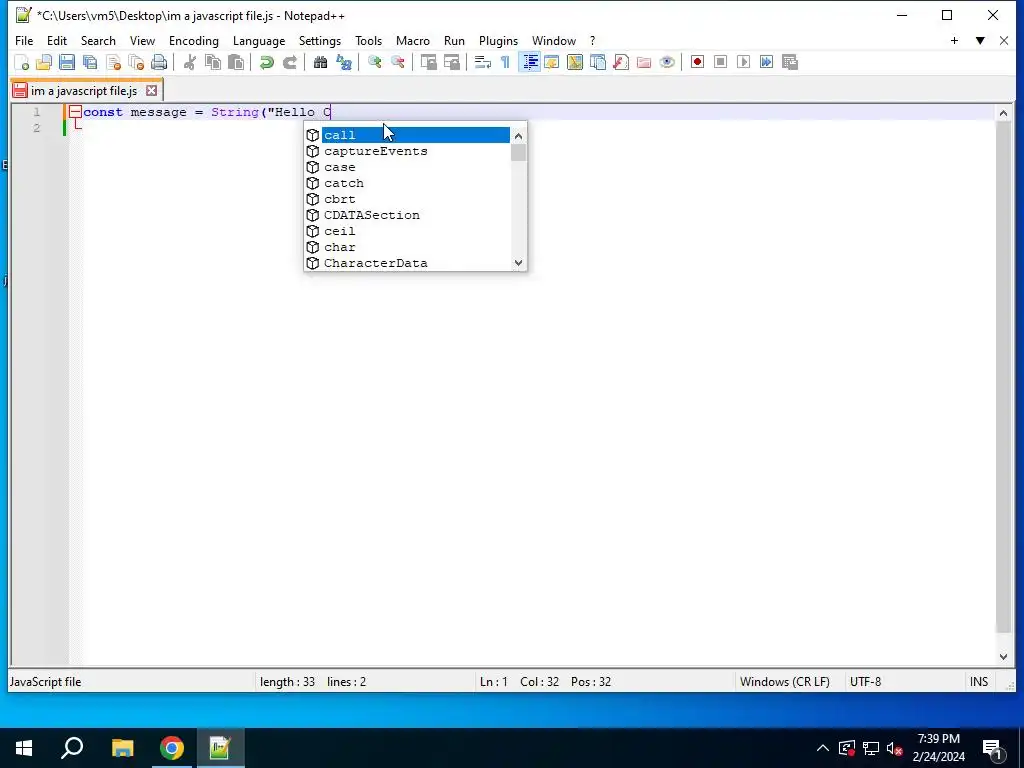Screen dimensions: 1024x768
Task: Toggle word wrap in the editor
Action: click(x=483, y=62)
